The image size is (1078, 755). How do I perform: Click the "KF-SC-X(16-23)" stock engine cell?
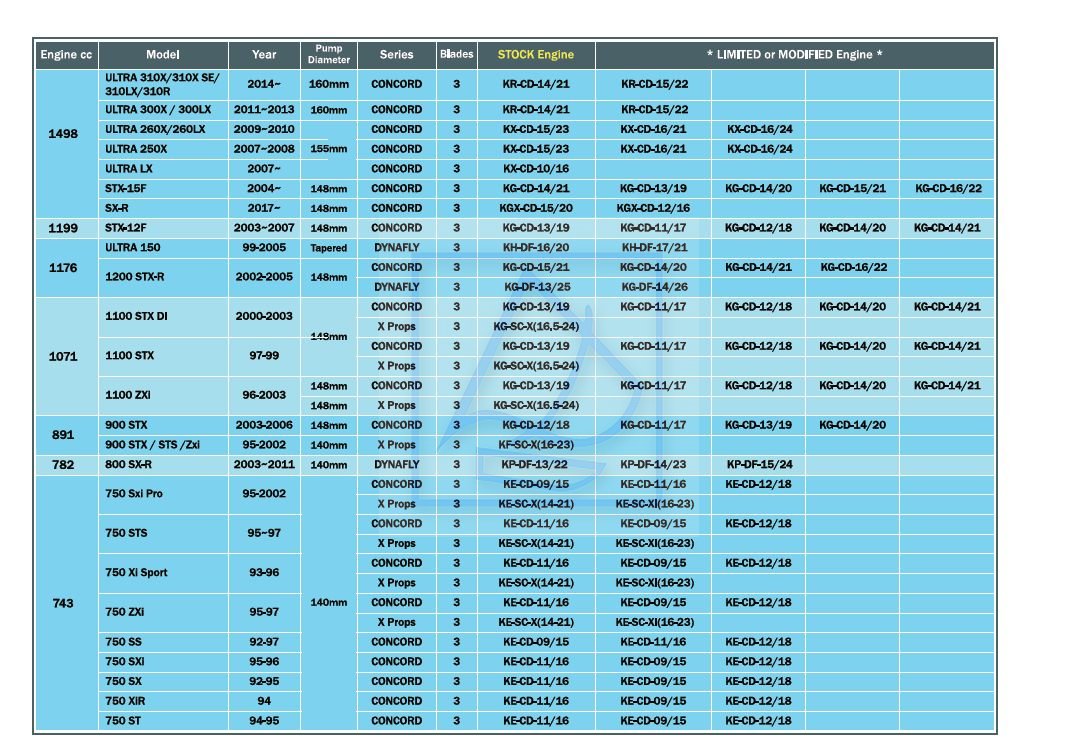point(536,445)
